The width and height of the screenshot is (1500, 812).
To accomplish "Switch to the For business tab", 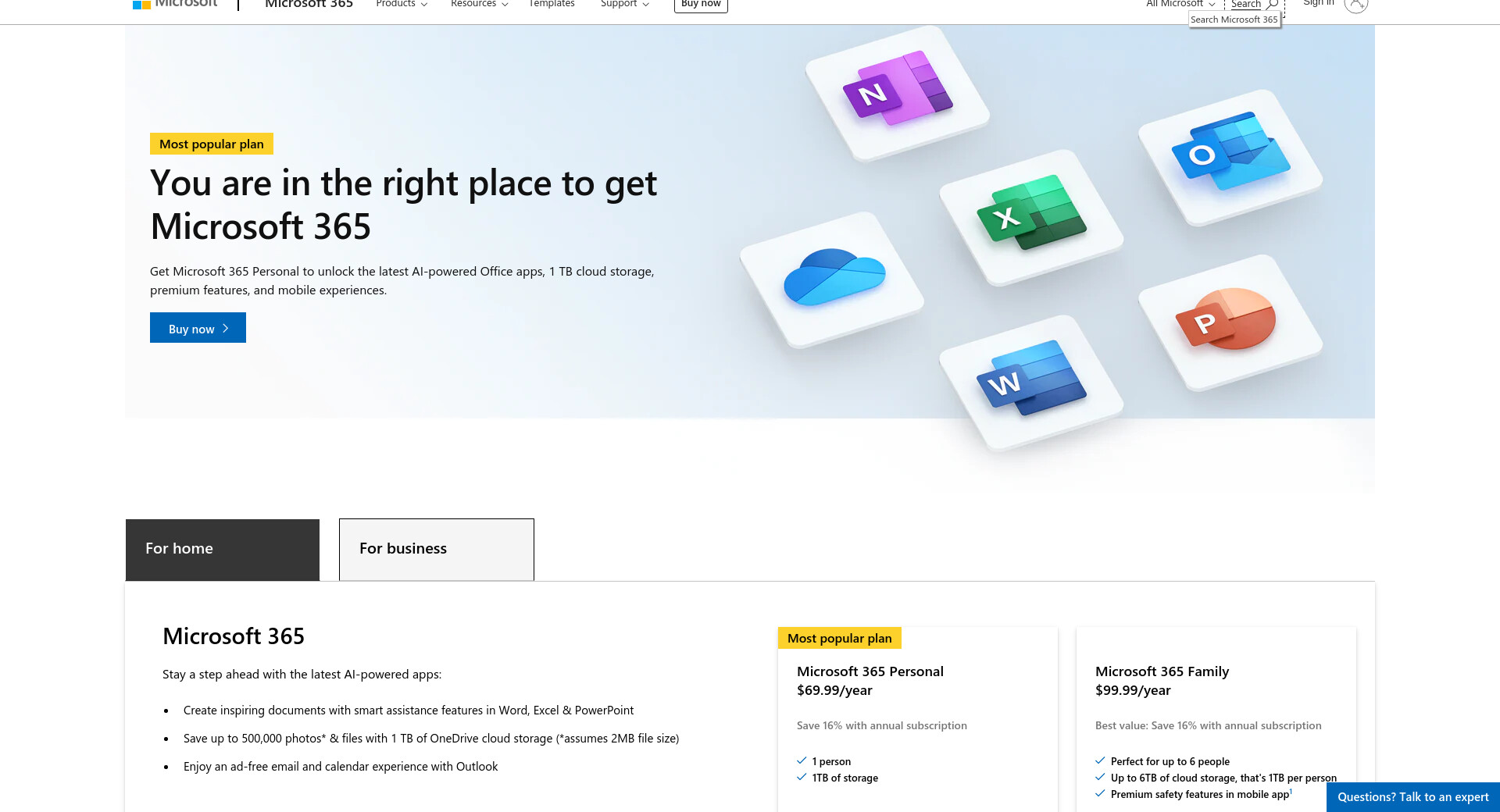I will point(437,550).
